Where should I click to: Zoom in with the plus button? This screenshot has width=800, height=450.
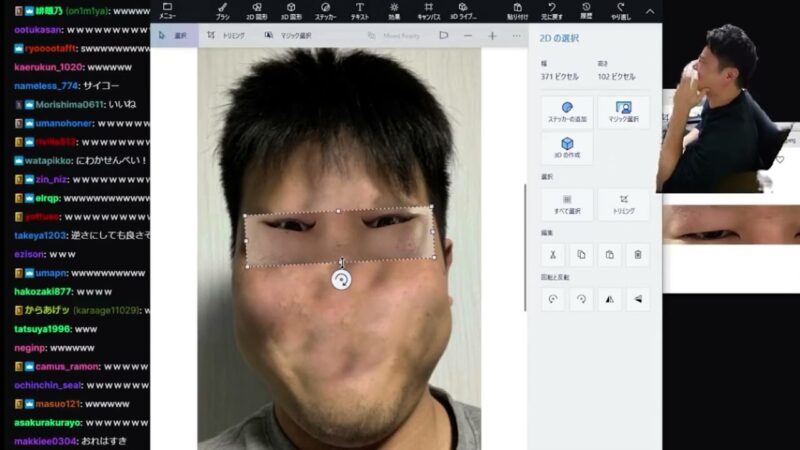pos(492,36)
